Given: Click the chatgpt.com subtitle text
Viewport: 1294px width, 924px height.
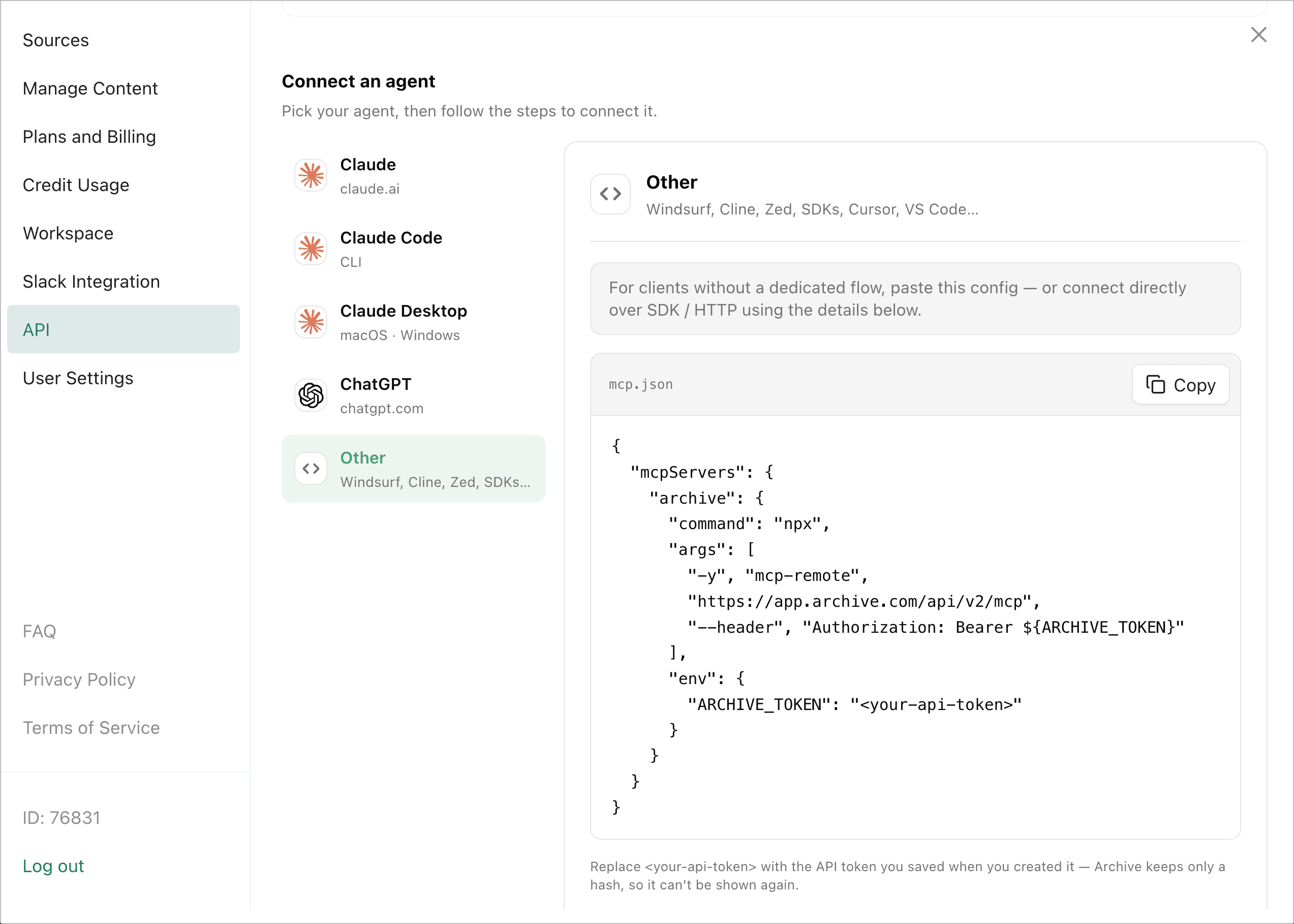Looking at the screenshot, I should tap(382, 409).
